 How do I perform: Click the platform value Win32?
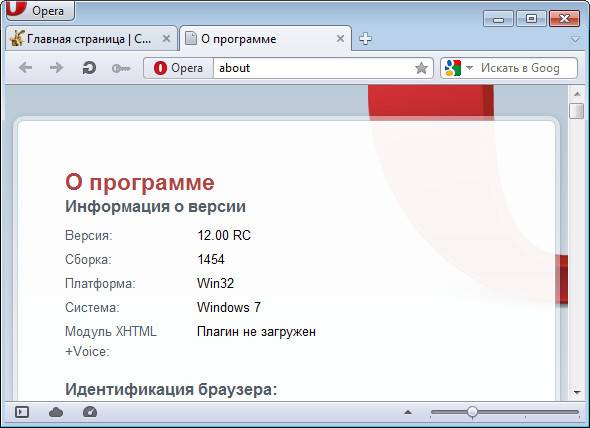(215, 283)
